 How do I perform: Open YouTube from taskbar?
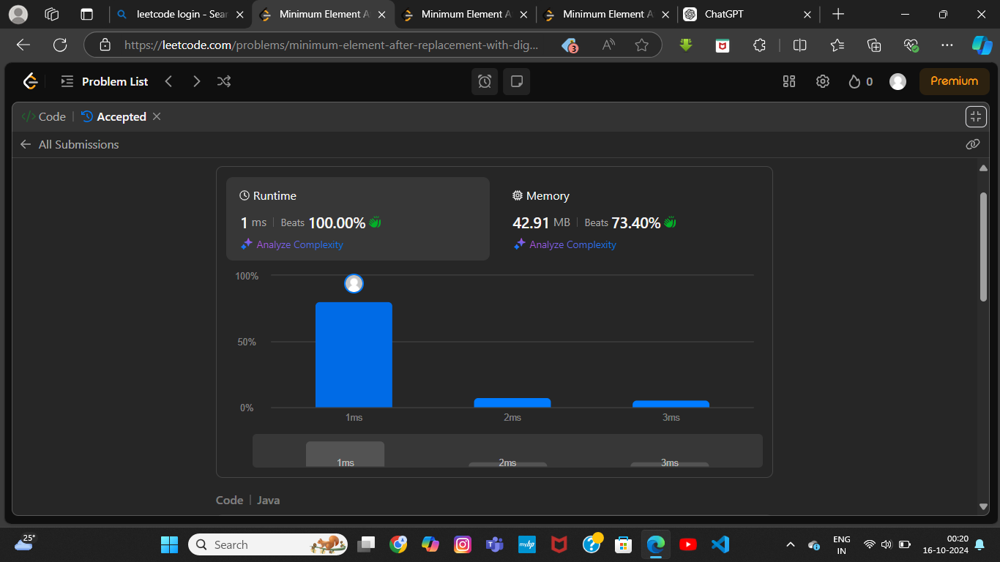point(688,544)
